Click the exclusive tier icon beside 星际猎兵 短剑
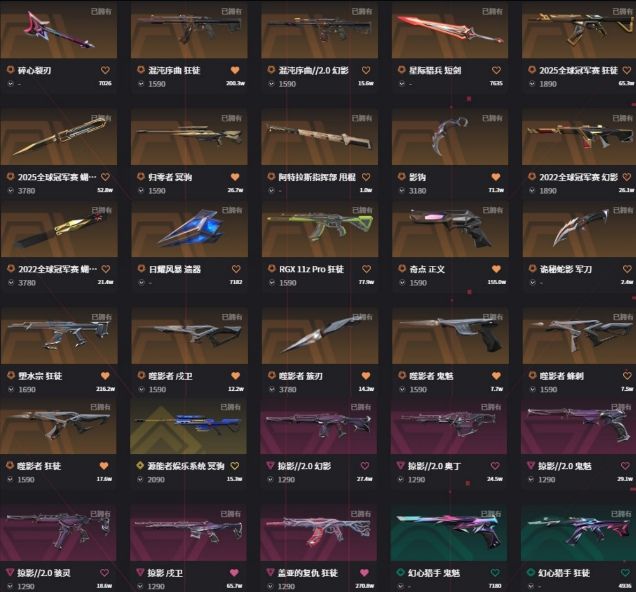The width and height of the screenshot is (636, 592). click(402, 70)
